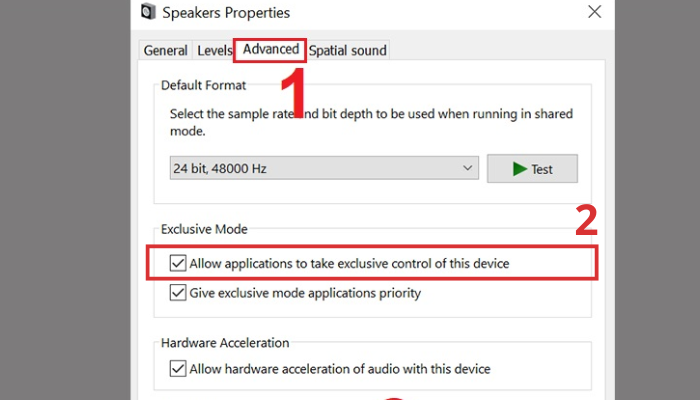Click the sample rate description text
This screenshot has height=400, width=700.
tap(370, 123)
